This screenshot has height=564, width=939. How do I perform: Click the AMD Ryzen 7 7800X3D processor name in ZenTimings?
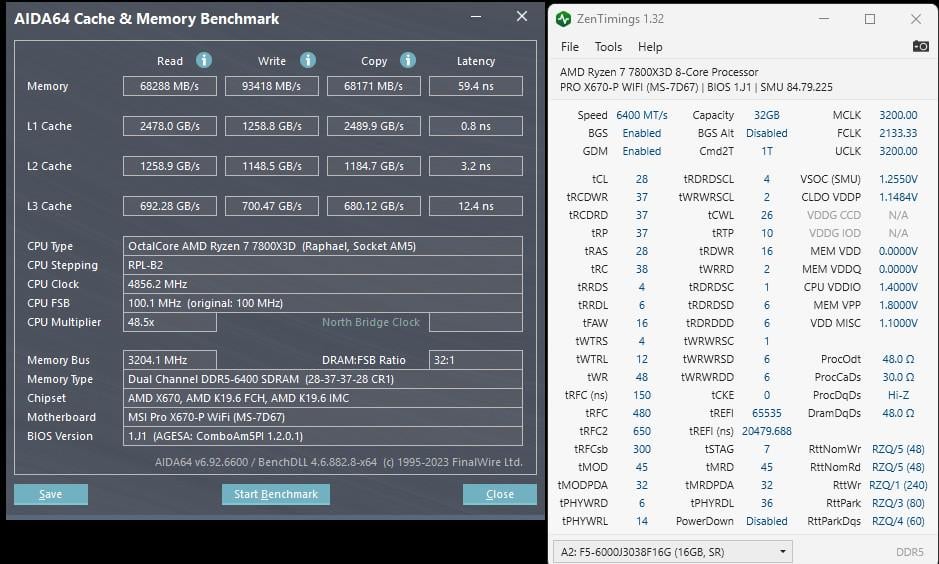[x=659, y=72]
